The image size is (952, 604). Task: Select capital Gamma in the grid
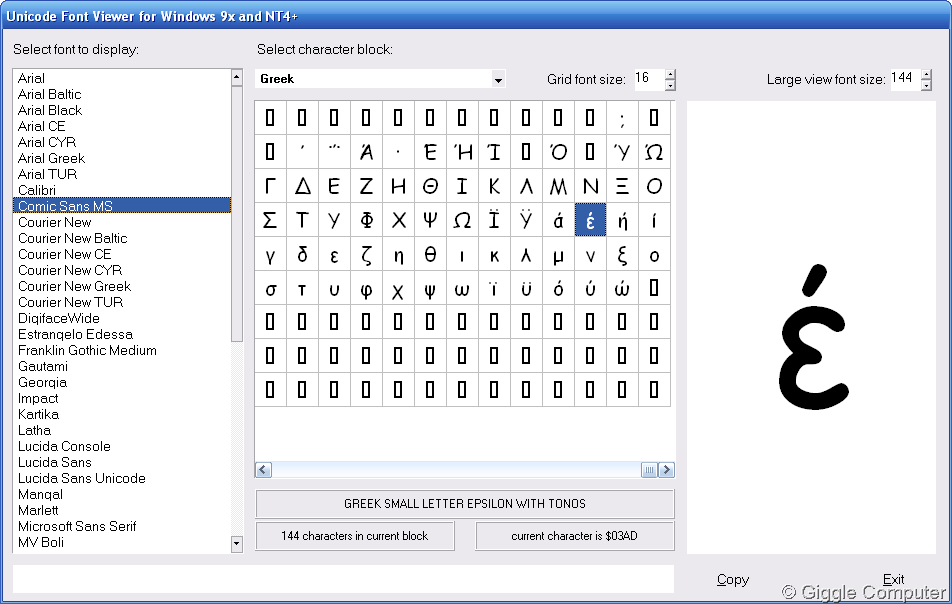[x=270, y=186]
